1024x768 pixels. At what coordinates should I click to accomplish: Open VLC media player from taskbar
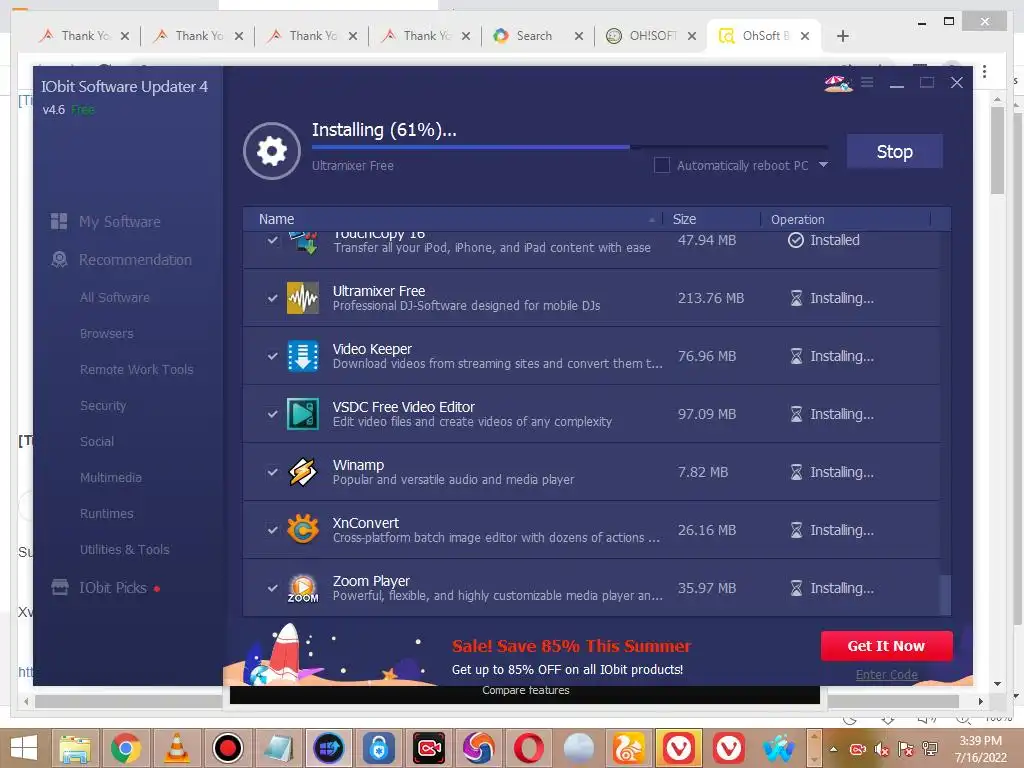(176, 748)
